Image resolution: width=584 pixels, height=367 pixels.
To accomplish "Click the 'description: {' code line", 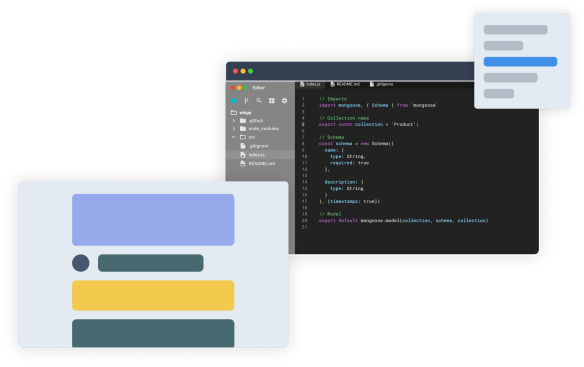I will click(344, 182).
